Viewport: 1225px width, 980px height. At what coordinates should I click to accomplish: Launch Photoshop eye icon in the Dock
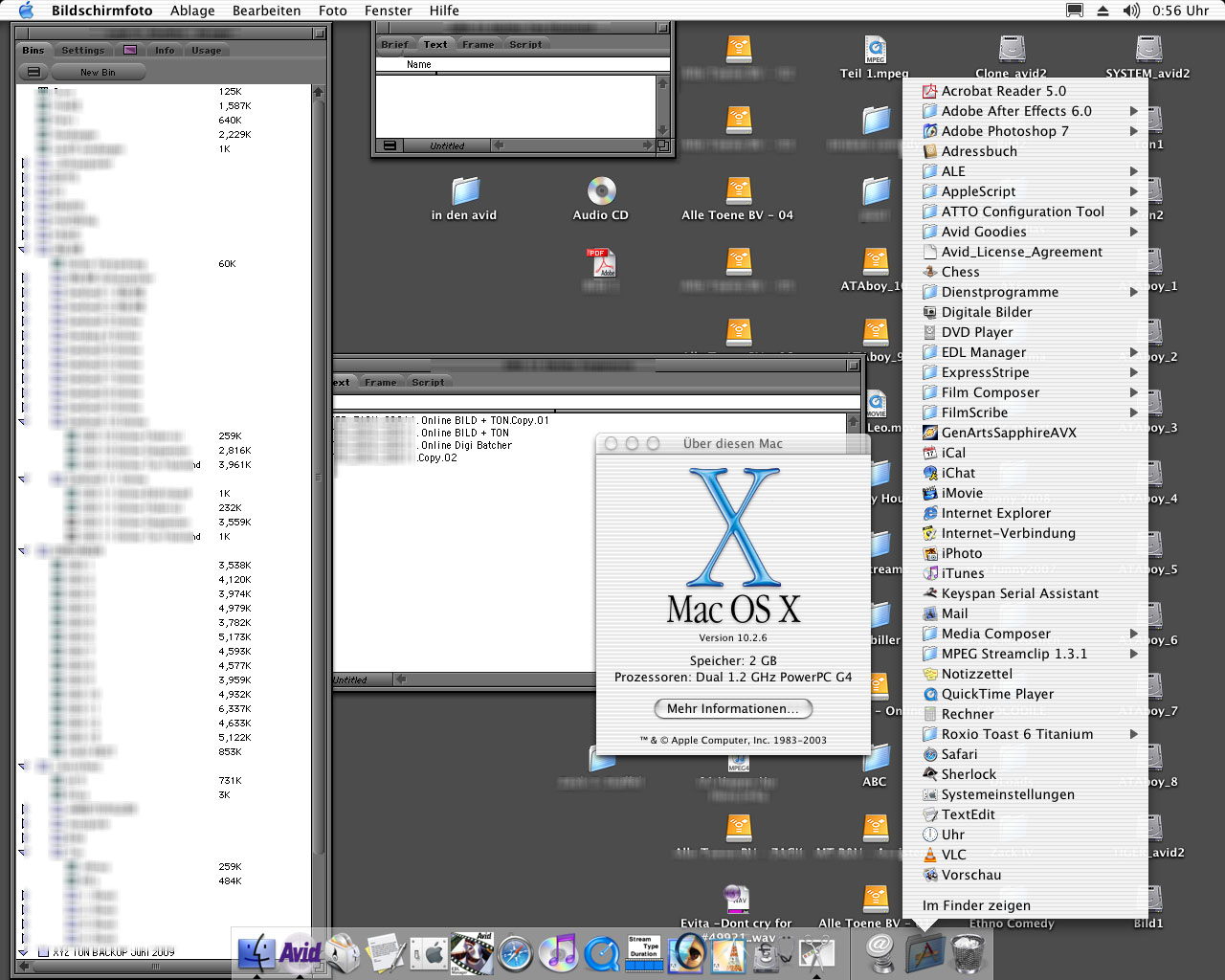(686, 953)
